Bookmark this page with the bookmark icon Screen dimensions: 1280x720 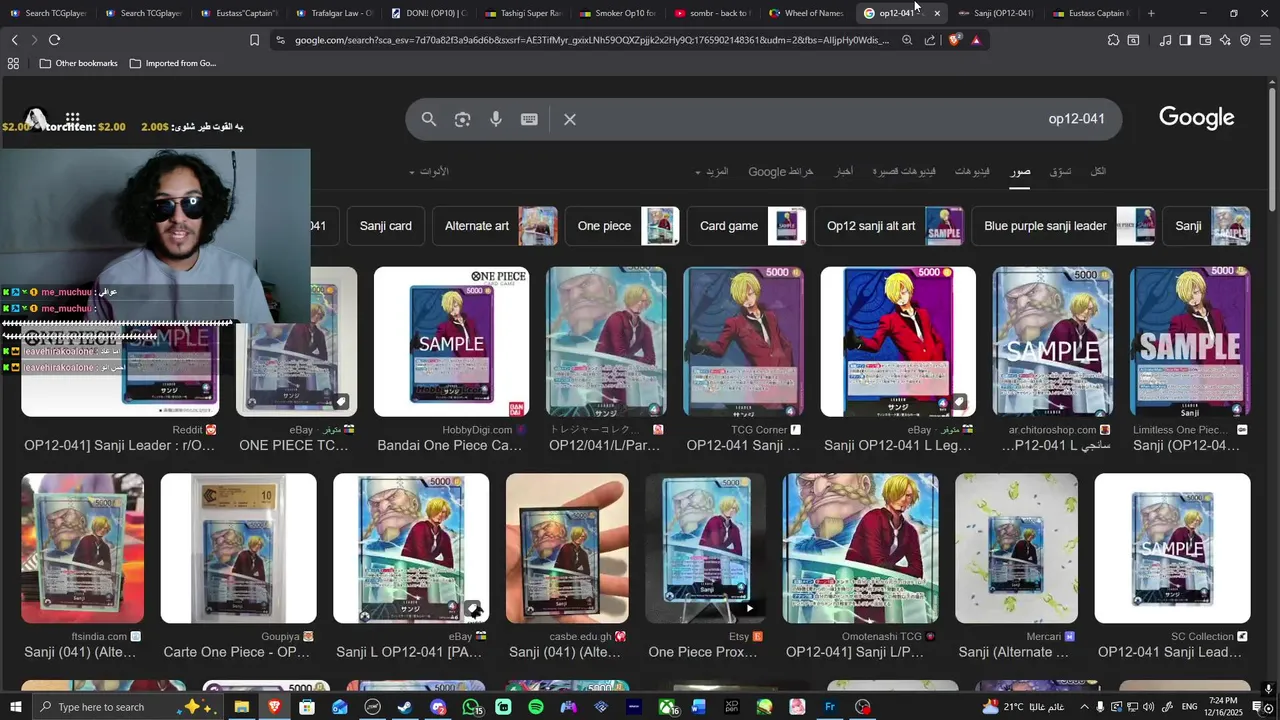click(254, 40)
